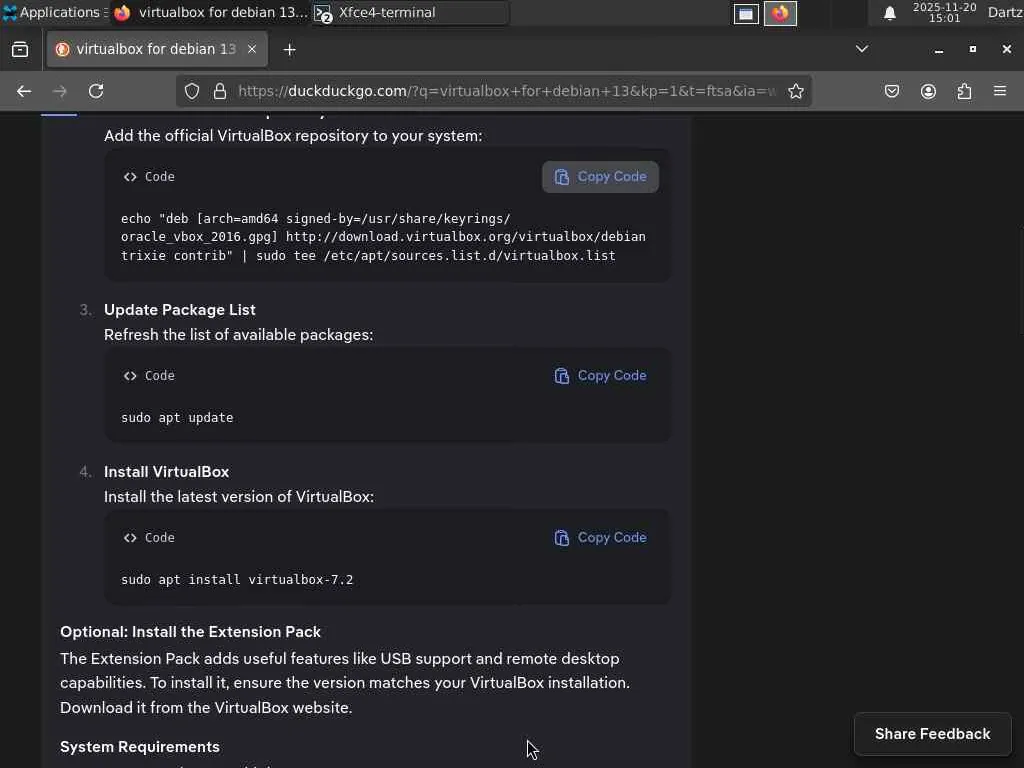Open the notification bell in the panel
Image resolution: width=1024 pixels, height=768 pixels.
pyautogui.click(x=889, y=13)
